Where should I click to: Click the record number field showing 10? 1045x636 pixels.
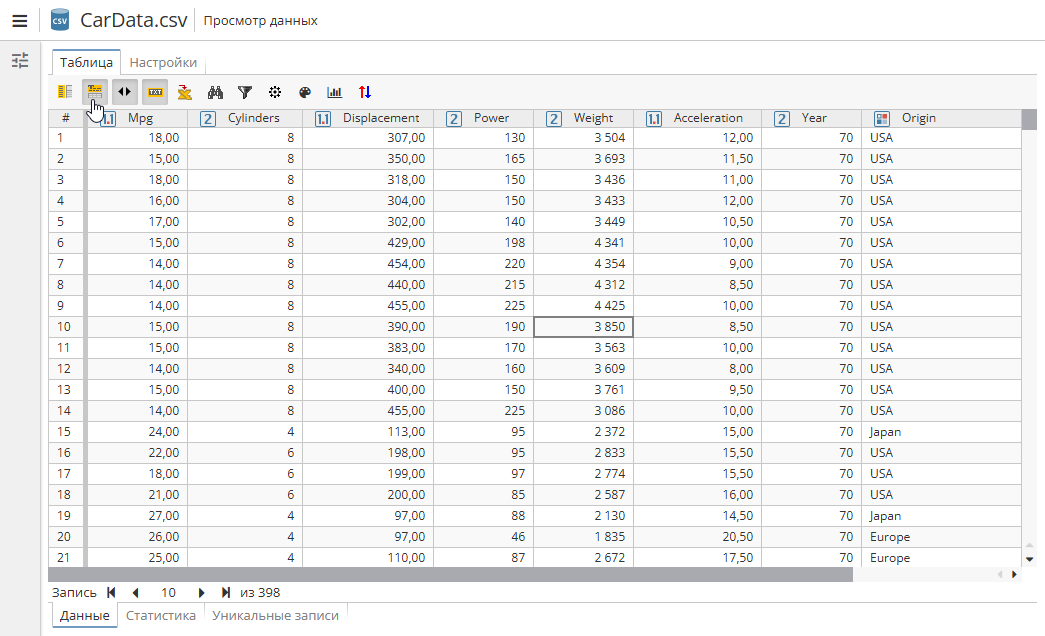[168, 592]
